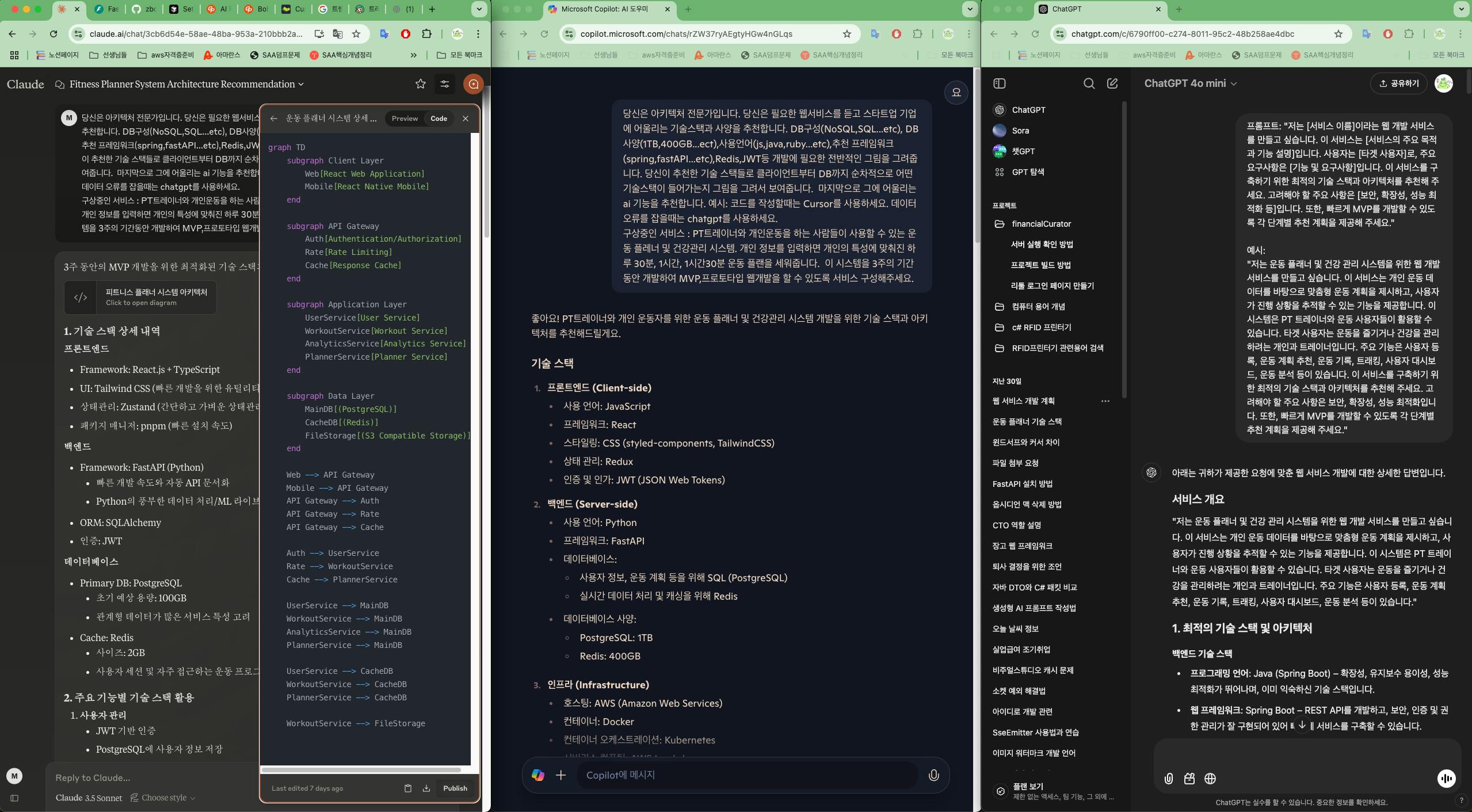The image size is (1472, 812).
Task: Click the 공유하기 share button
Action: click(1398, 83)
